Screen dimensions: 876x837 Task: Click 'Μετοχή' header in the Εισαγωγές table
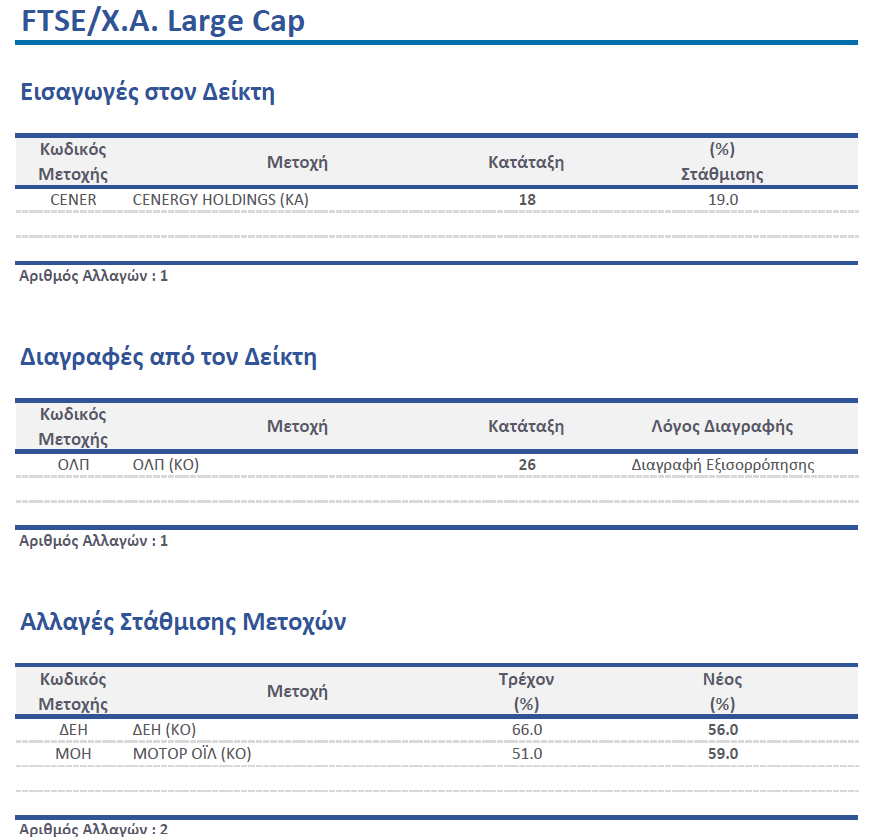[x=297, y=162]
